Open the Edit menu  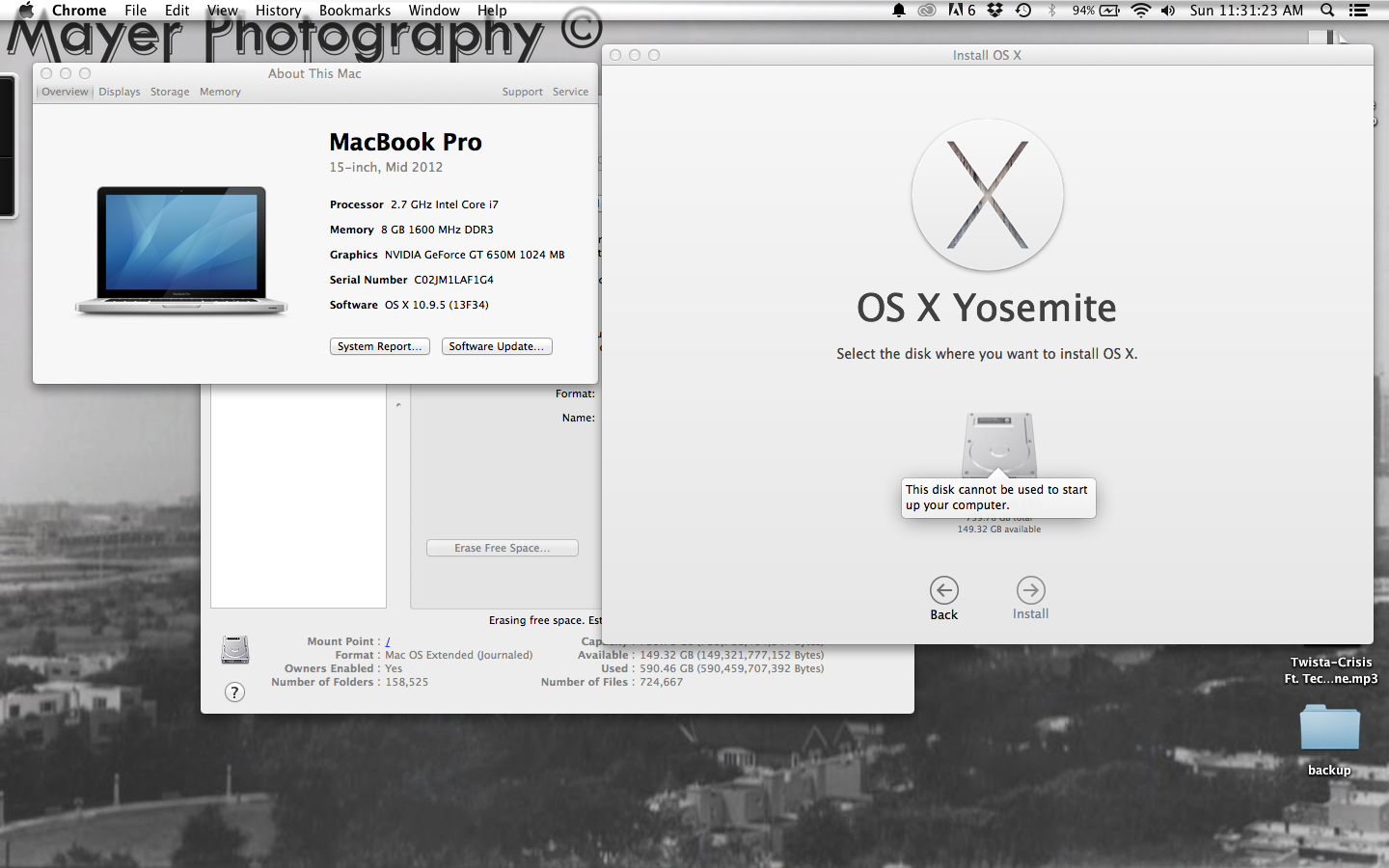(177, 11)
